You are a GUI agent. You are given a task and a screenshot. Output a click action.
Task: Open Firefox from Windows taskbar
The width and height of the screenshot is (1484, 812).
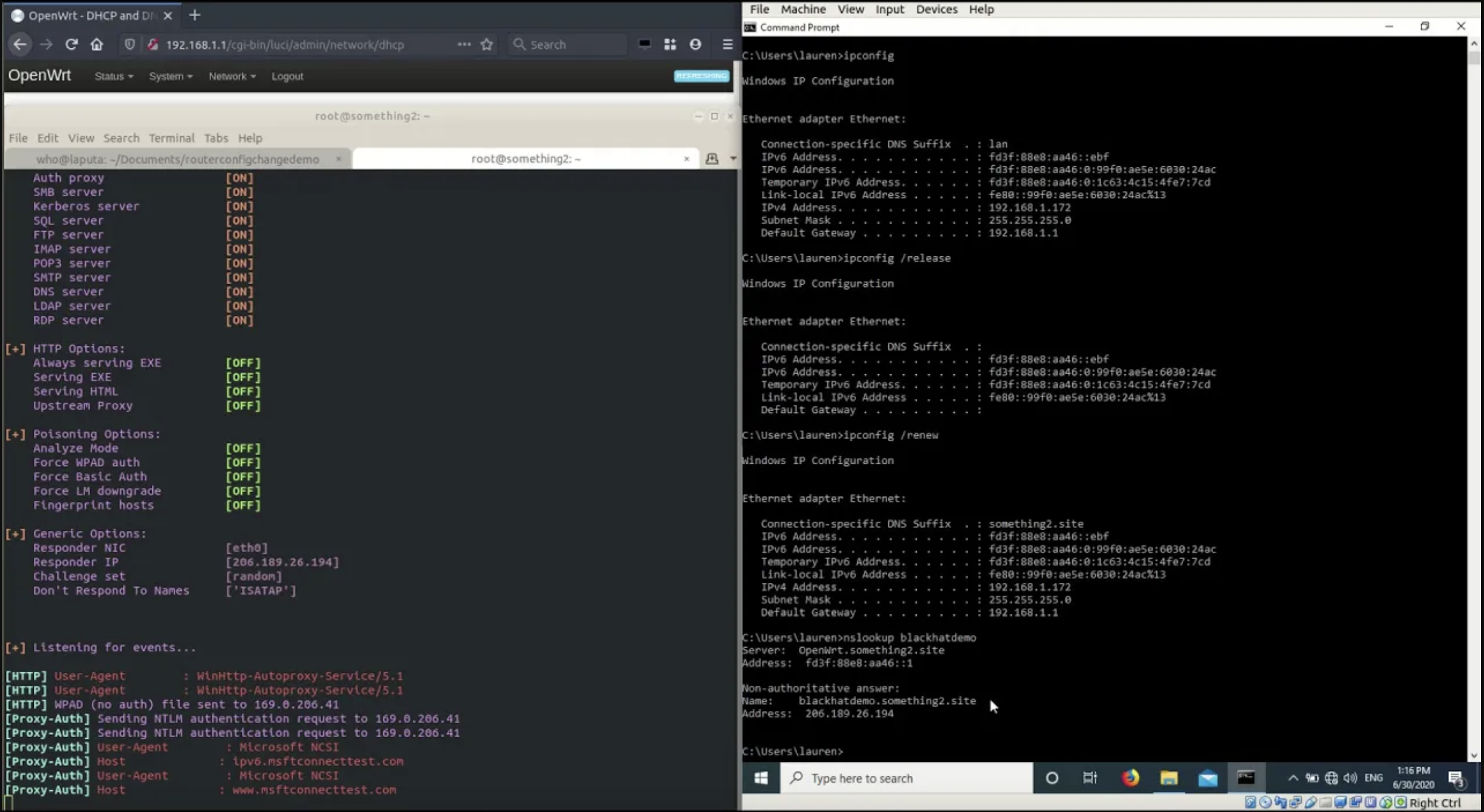coord(1130,778)
